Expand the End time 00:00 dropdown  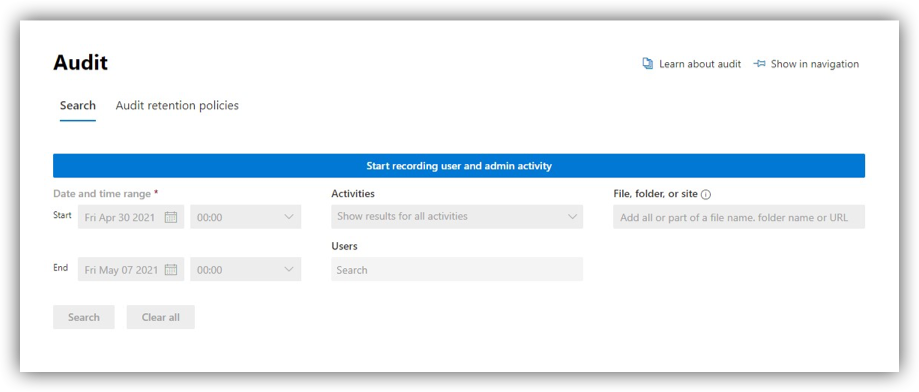pyautogui.click(x=246, y=270)
